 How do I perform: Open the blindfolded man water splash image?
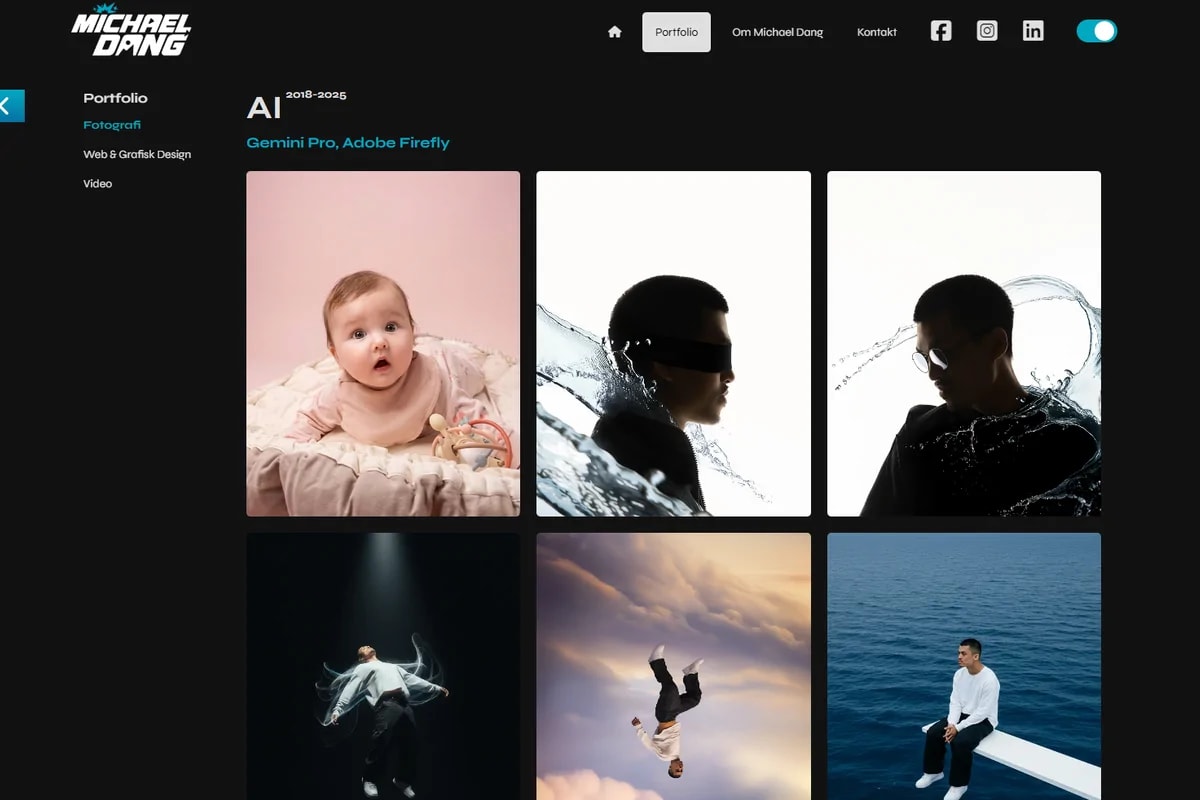tap(674, 344)
